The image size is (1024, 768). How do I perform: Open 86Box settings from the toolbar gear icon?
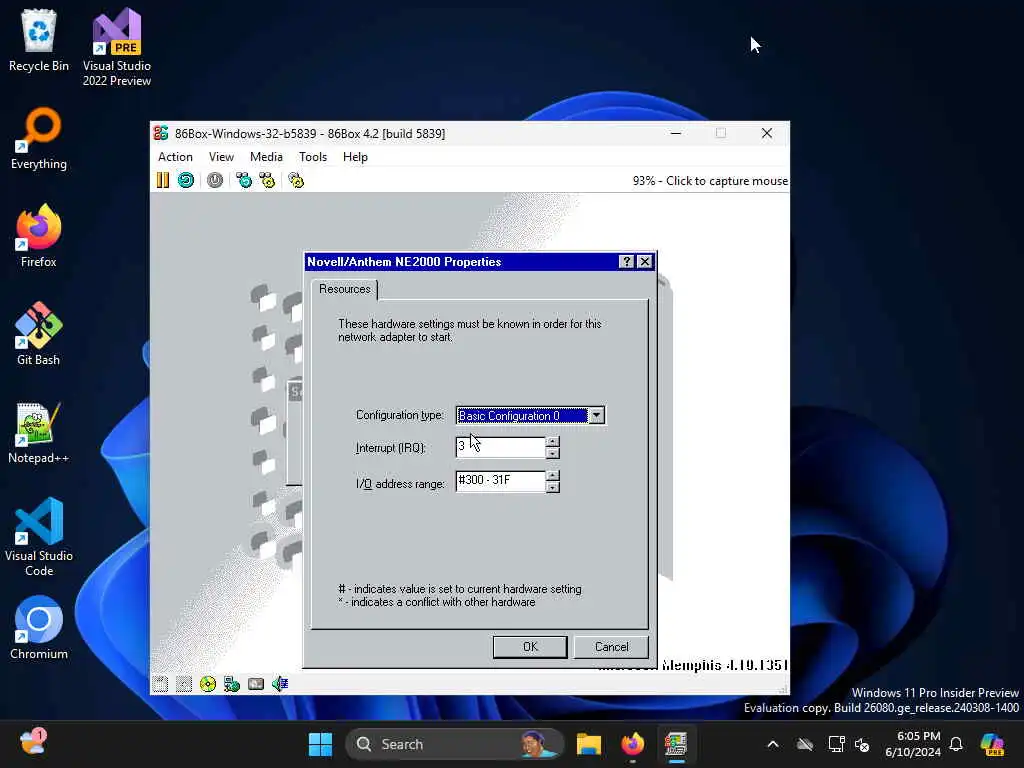[x=296, y=180]
